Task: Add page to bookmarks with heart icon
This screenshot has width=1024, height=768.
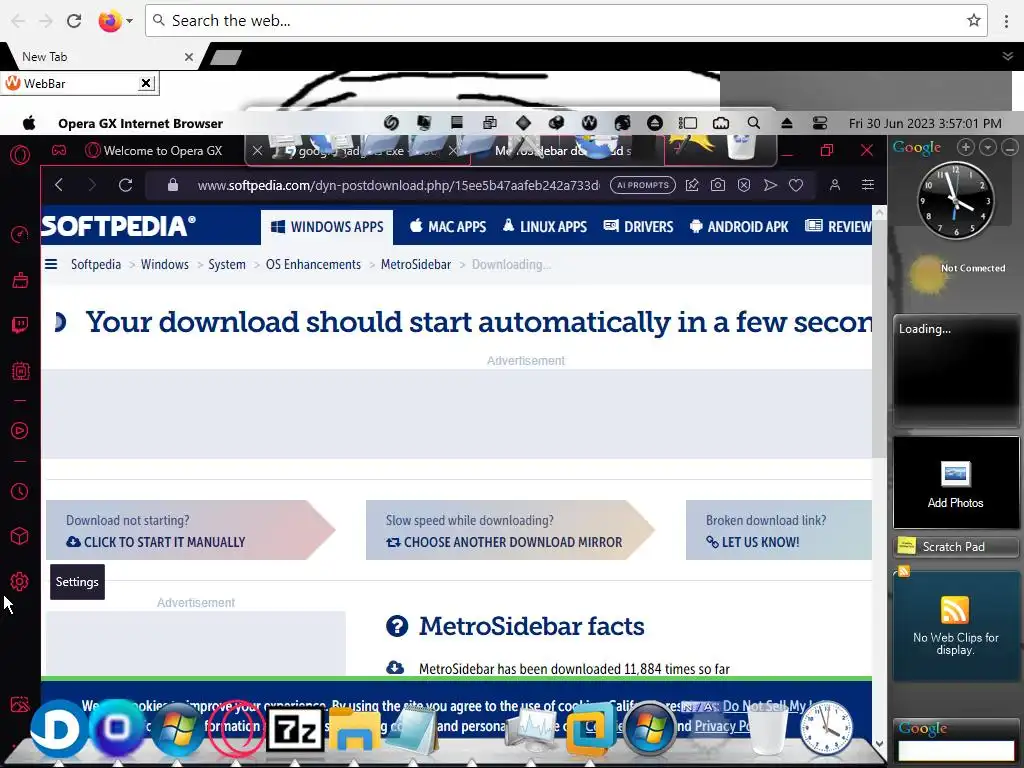Action: [795, 185]
